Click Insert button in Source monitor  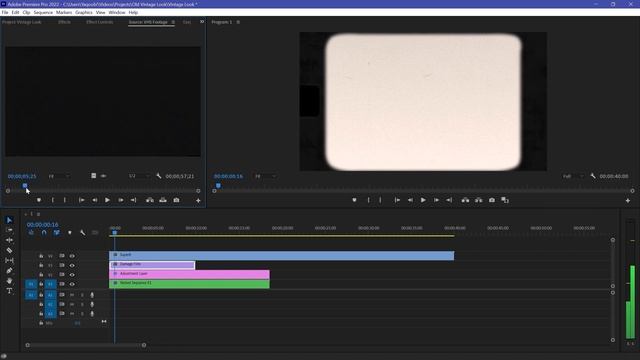tap(150, 200)
